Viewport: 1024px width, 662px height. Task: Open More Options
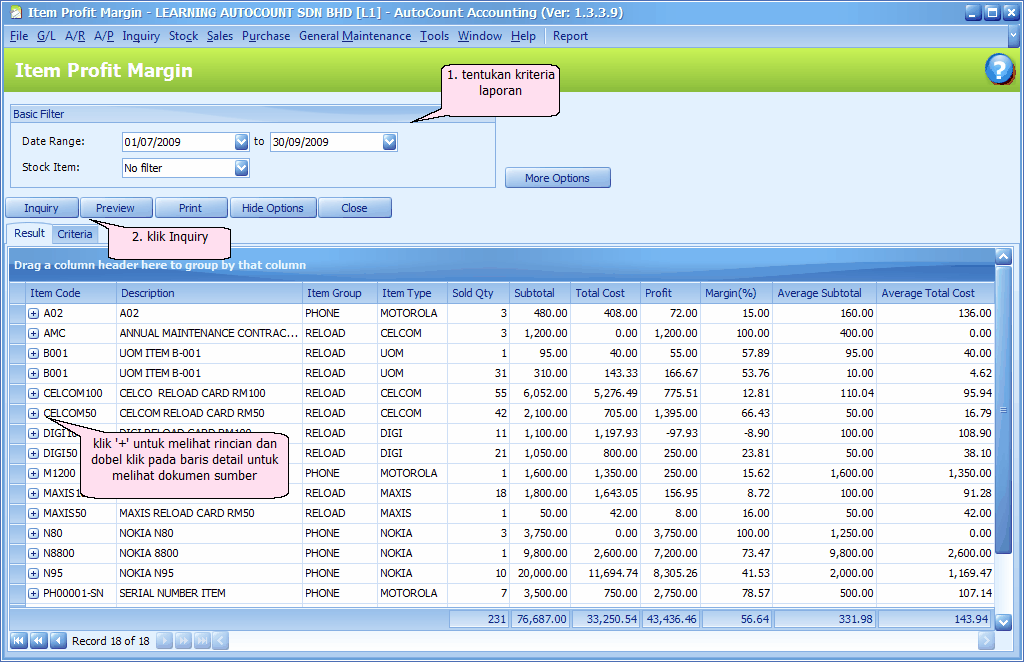point(558,177)
